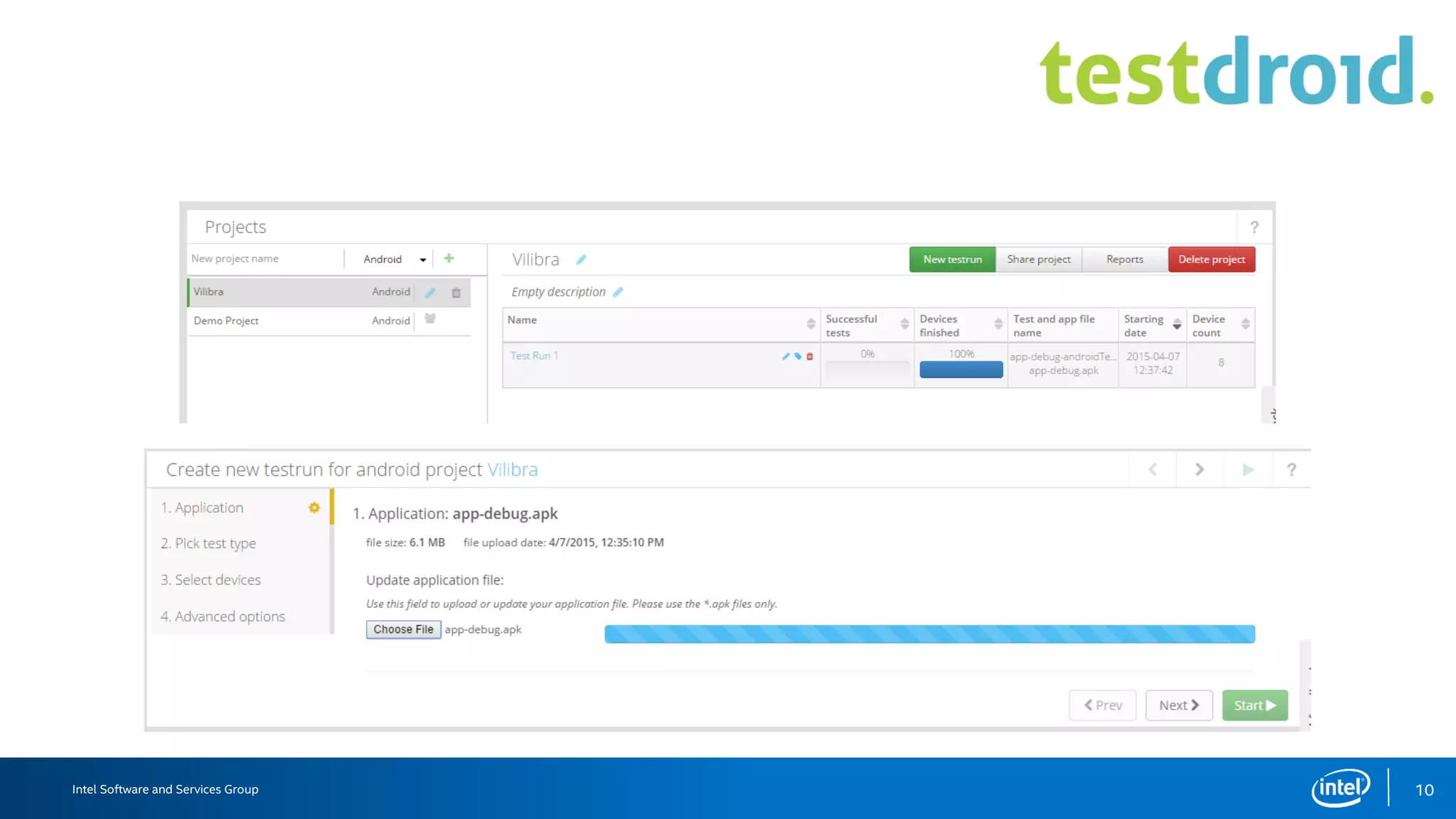Edit the Empty description pencil icon

coord(618,292)
